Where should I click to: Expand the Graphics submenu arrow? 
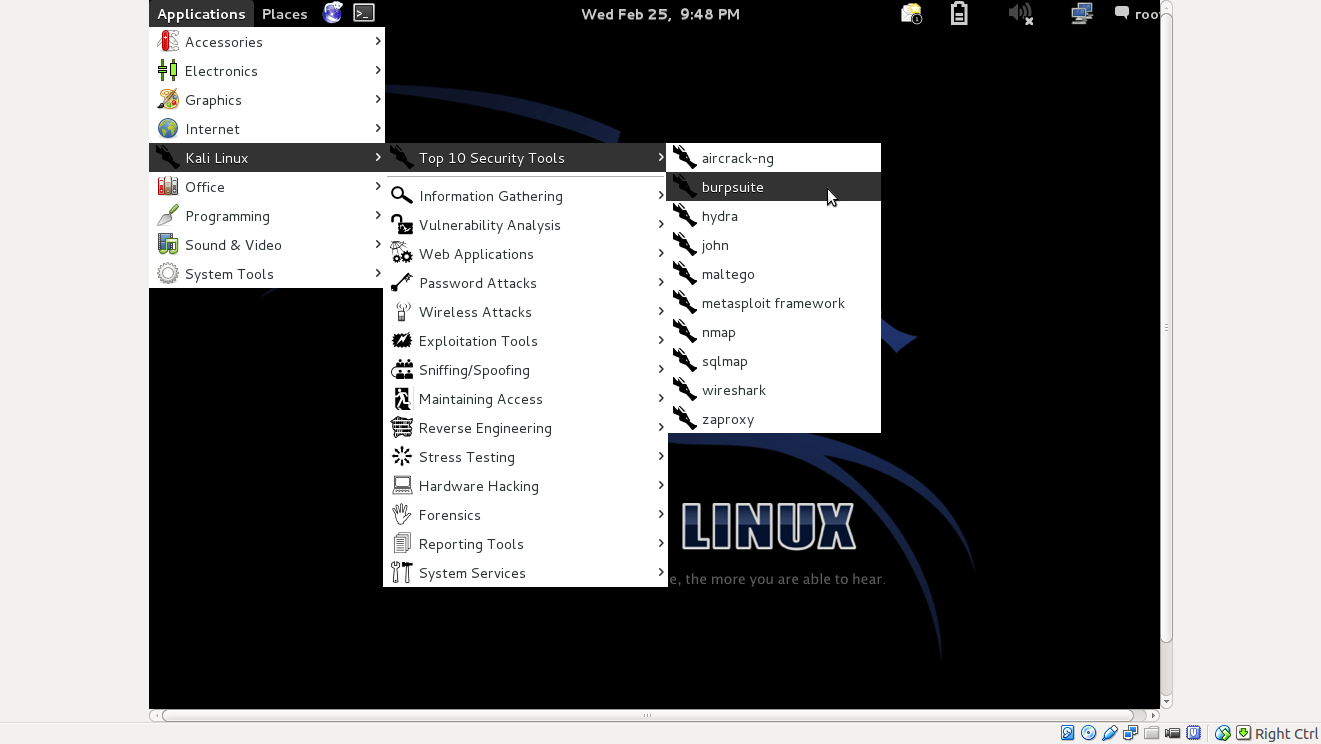pyautogui.click(x=378, y=99)
